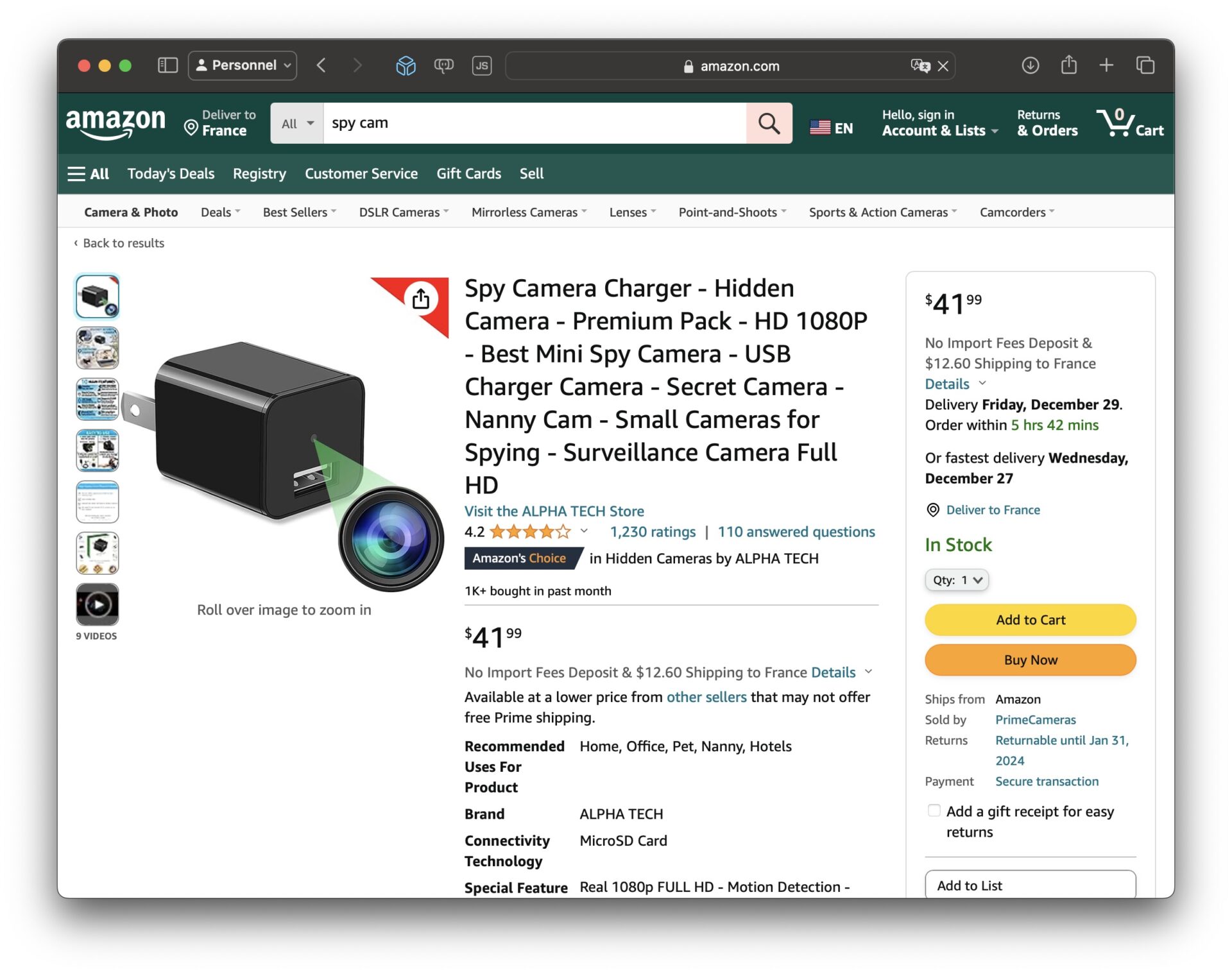Stop loading with the X icon
1232x974 pixels.
point(943,66)
